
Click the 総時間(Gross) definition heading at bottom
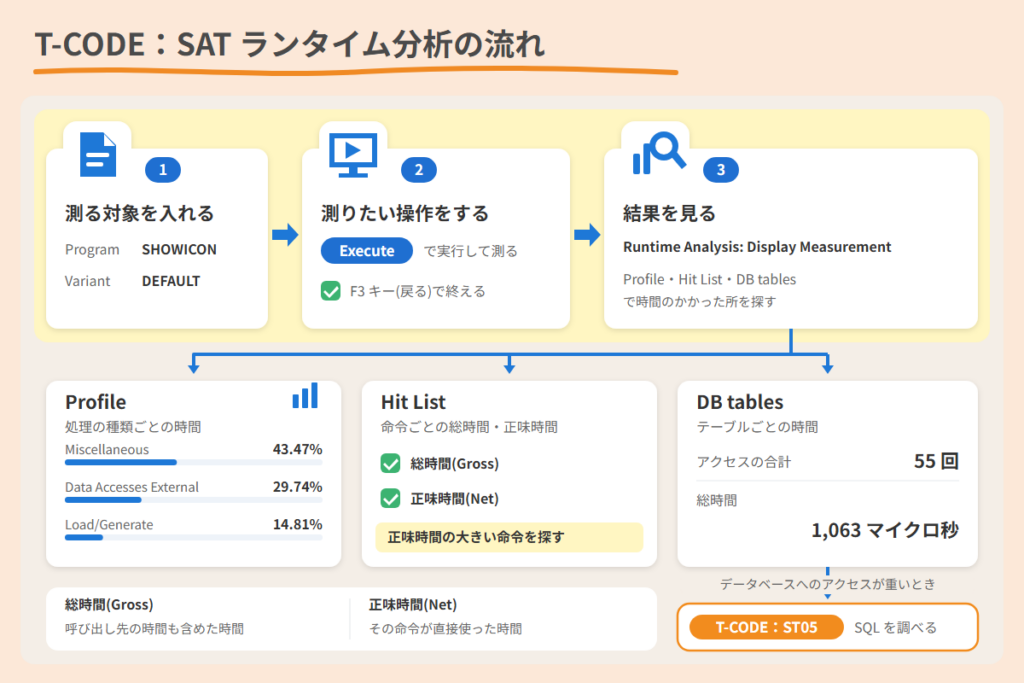tap(109, 605)
